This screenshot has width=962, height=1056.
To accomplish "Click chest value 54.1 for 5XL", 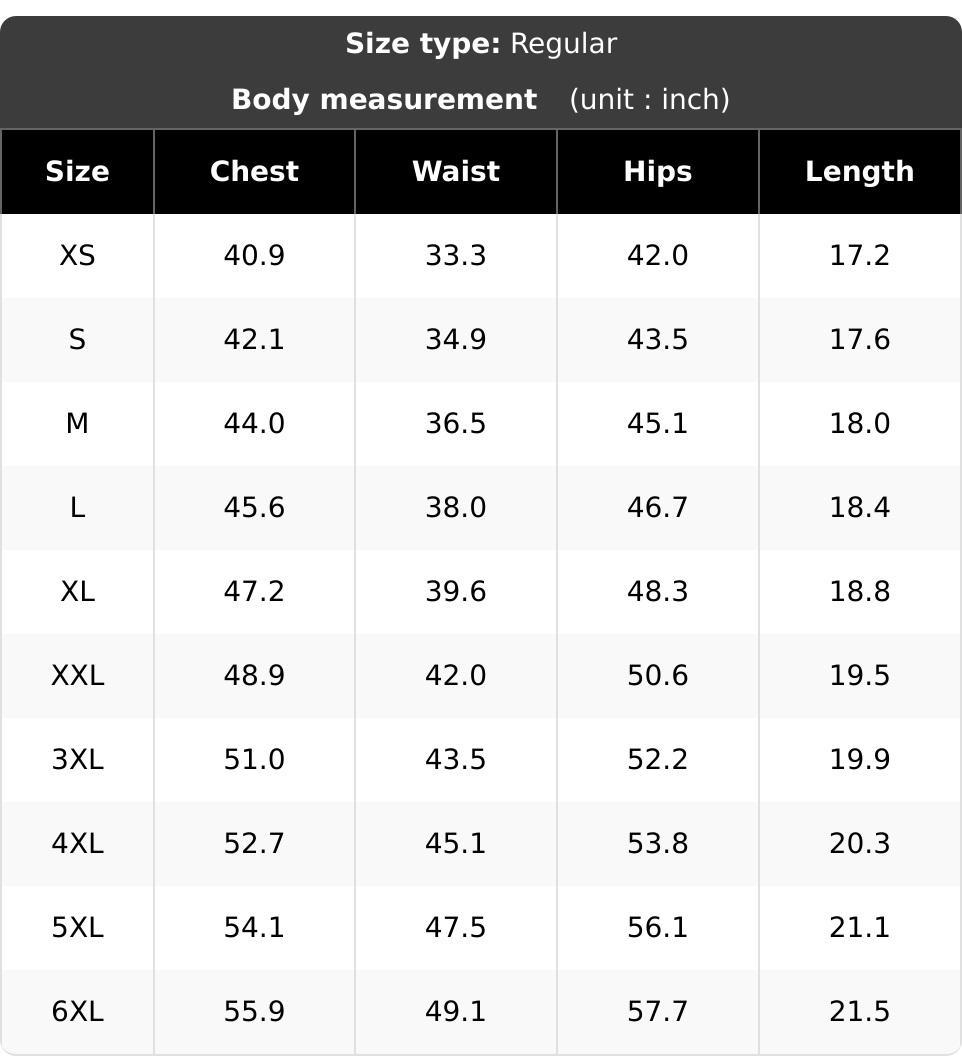I will (x=255, y=927).
